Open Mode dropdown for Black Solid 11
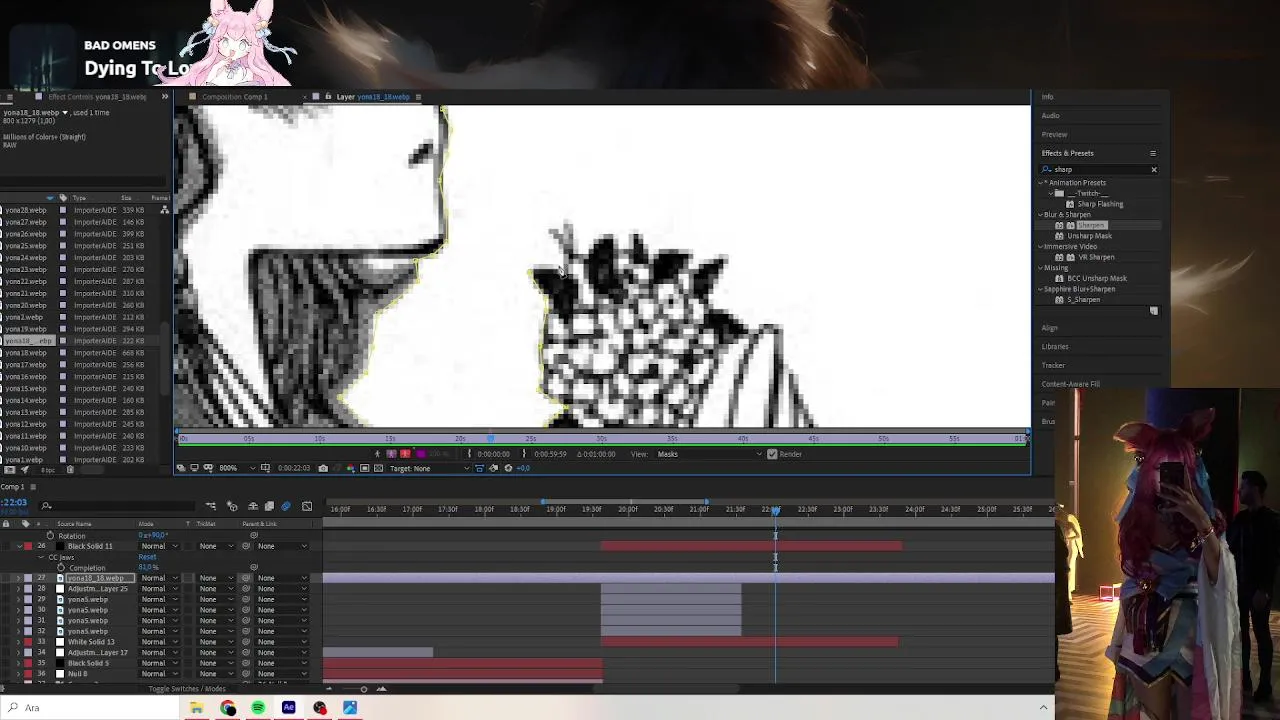1280x720 pixels. 159,547
